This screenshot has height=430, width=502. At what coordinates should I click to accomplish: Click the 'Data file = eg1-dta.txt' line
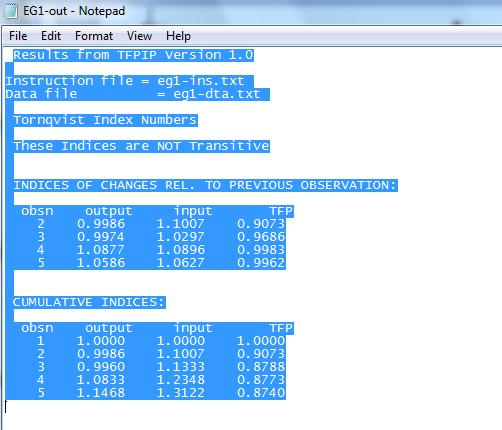(133, 94)
